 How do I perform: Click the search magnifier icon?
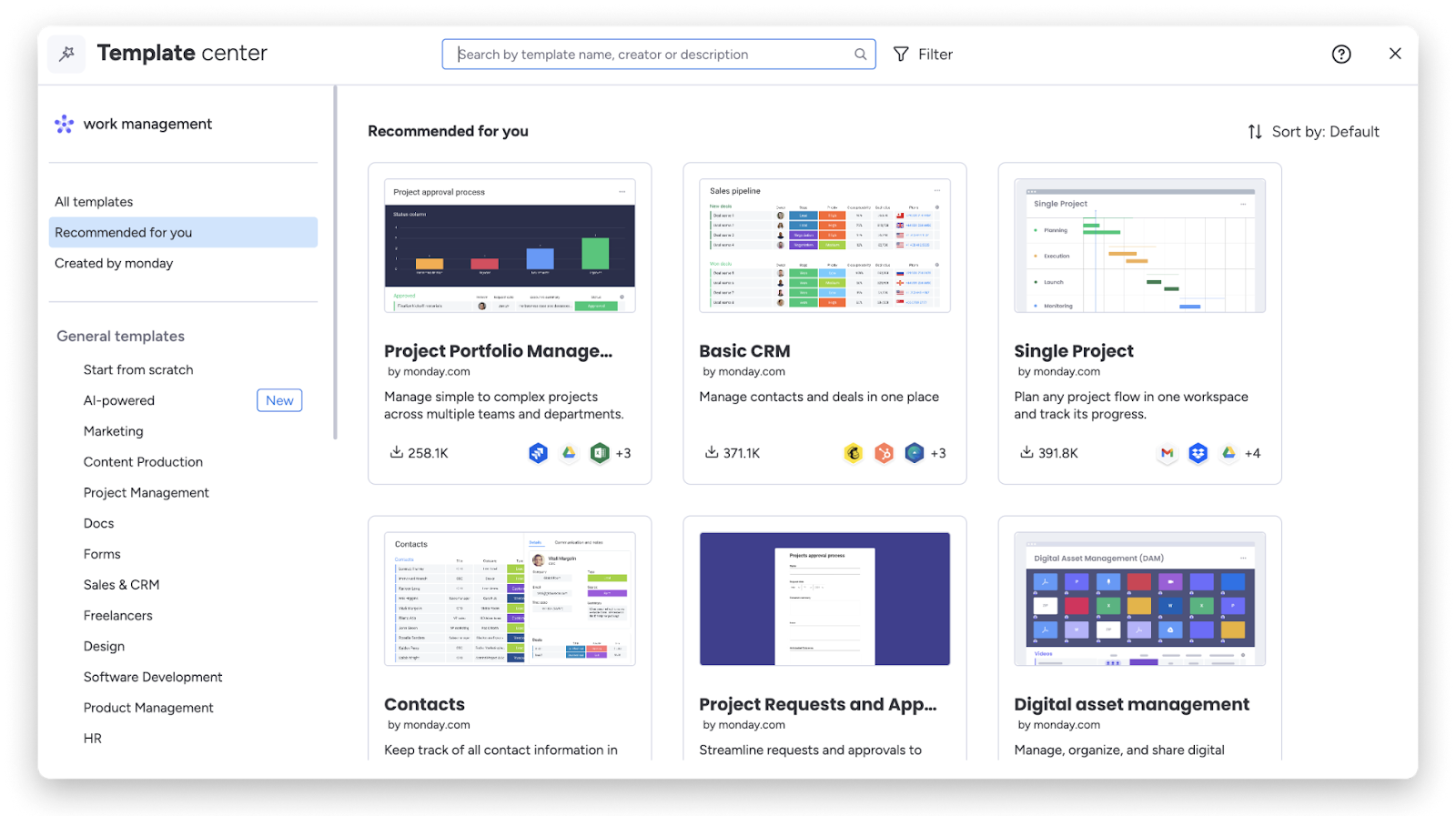(x=860, y=55)
